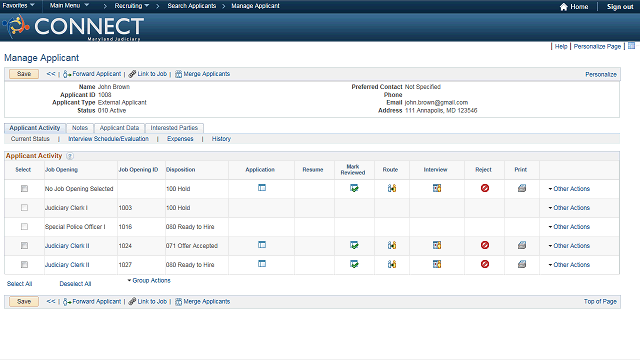Image resolution: width=640 pixels, height=360 pixels.
Task: Click top Merge Applicants toolbar link
Action: click(x=202, y=74)
